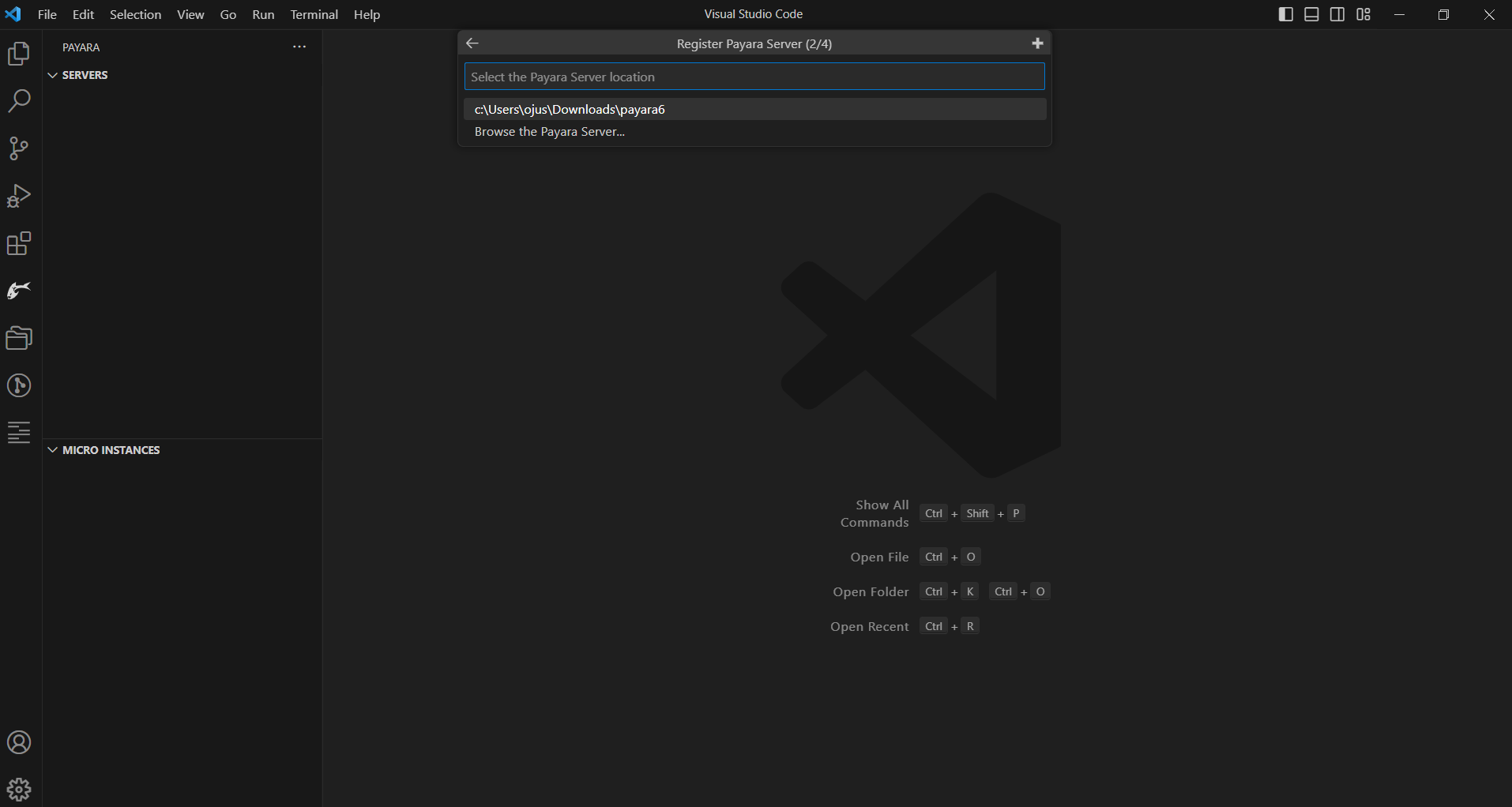Open the Selection menu

(135, 14)
